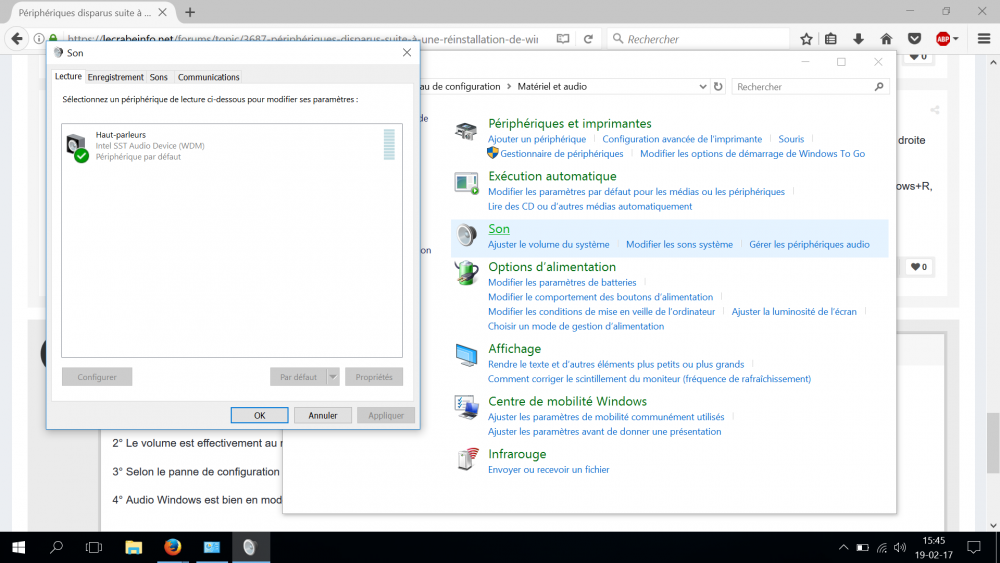The height and width of the screenshot is (563, 1000).
Task: Open File Explorer from the taskbar
Action: [x=133, y=547]
